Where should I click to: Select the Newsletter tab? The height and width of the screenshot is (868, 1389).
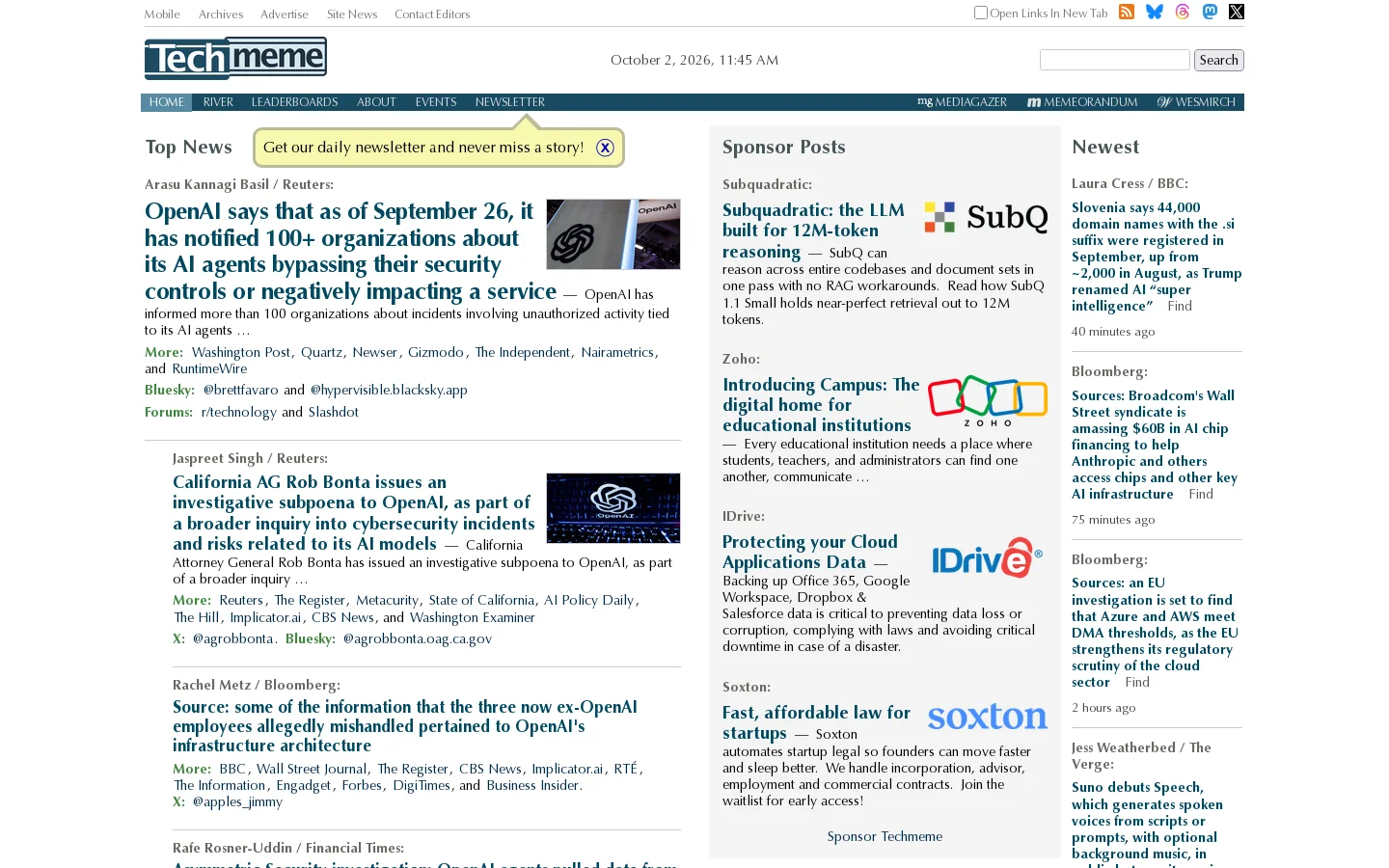coord(510,102)
